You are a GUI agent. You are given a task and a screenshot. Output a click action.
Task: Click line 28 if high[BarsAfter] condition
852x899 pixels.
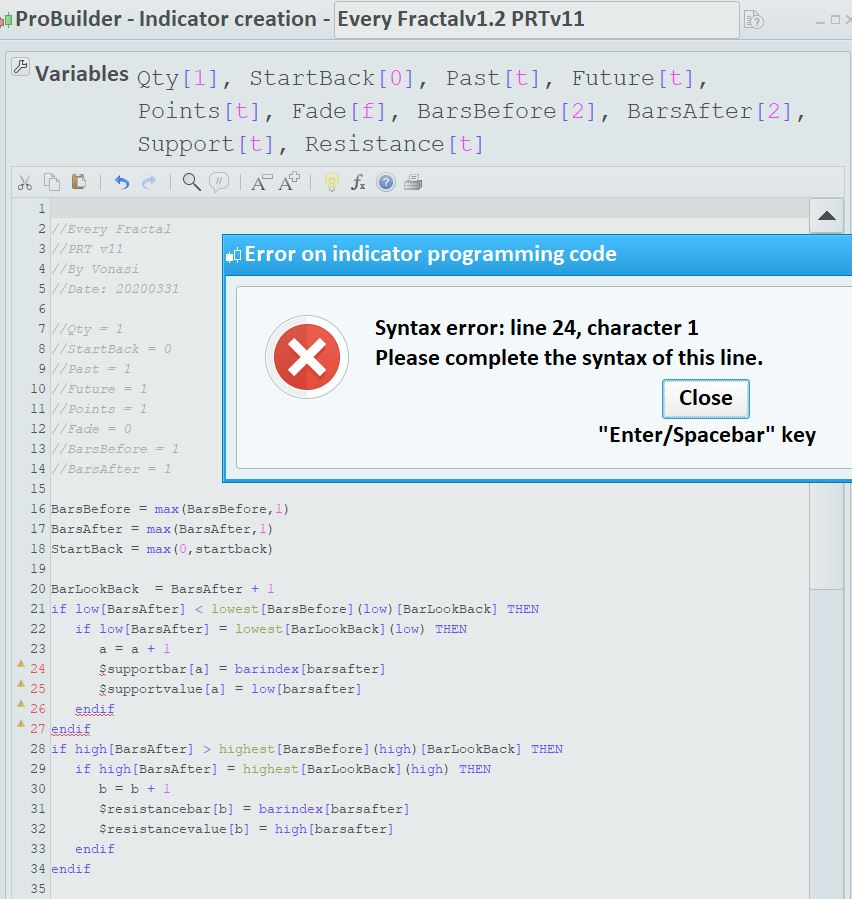click(307, 749)
